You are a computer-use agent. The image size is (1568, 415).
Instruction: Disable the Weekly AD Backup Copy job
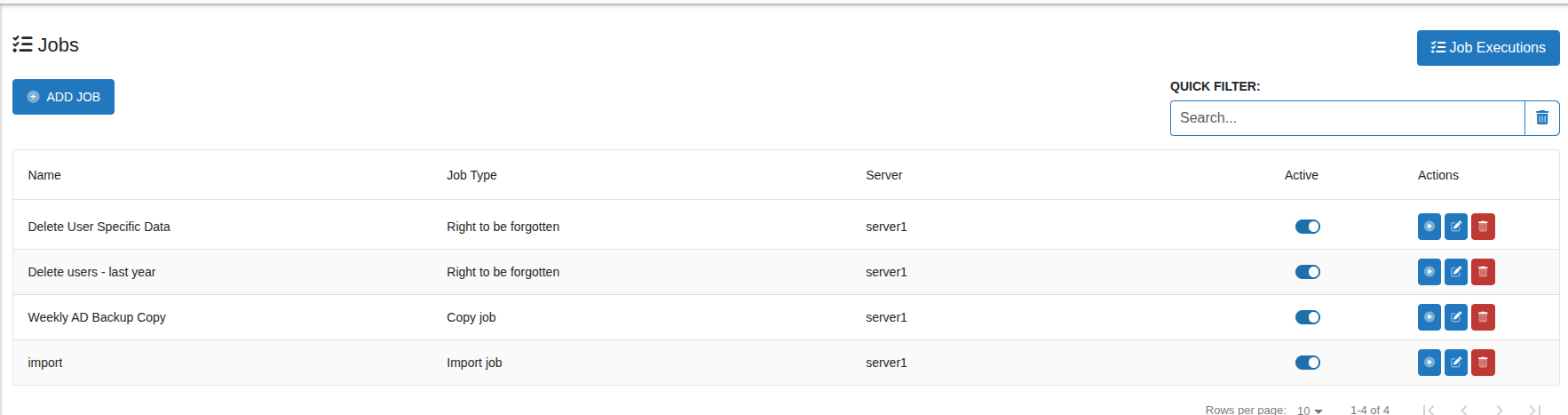pos(1307,317)
